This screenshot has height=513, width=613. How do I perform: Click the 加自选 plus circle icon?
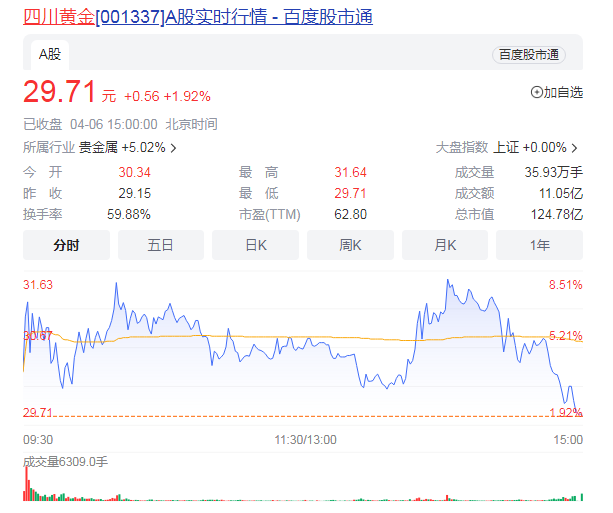tap(537, 92)
